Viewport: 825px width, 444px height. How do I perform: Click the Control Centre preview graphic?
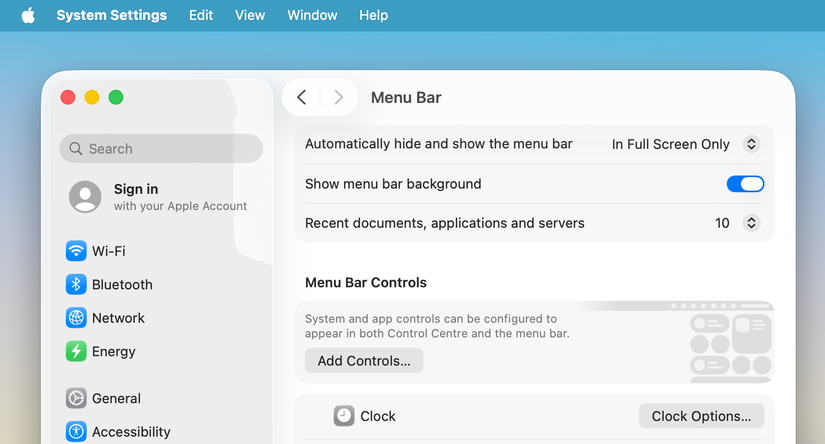coord(731,342)
